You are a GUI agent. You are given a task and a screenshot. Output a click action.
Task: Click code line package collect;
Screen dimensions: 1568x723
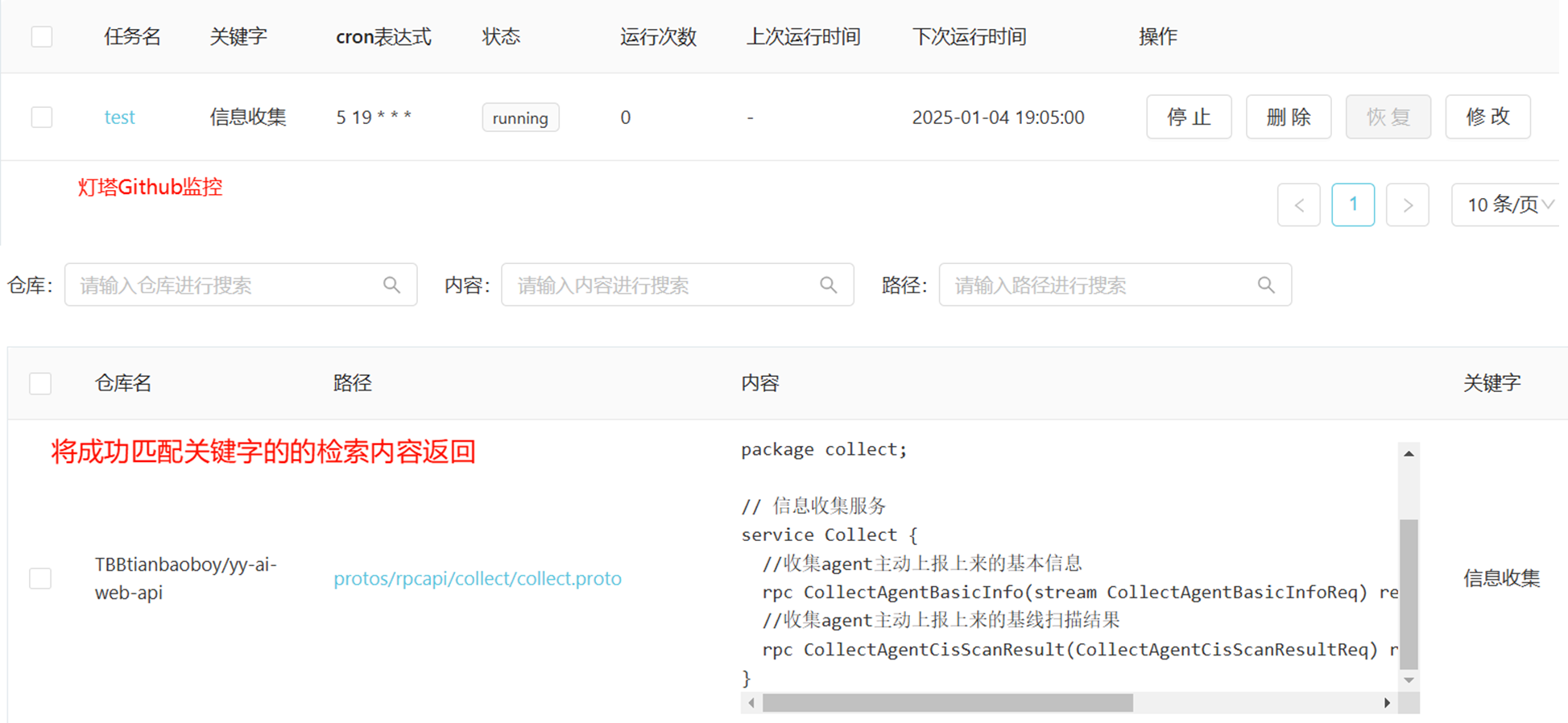coord(824,449)
